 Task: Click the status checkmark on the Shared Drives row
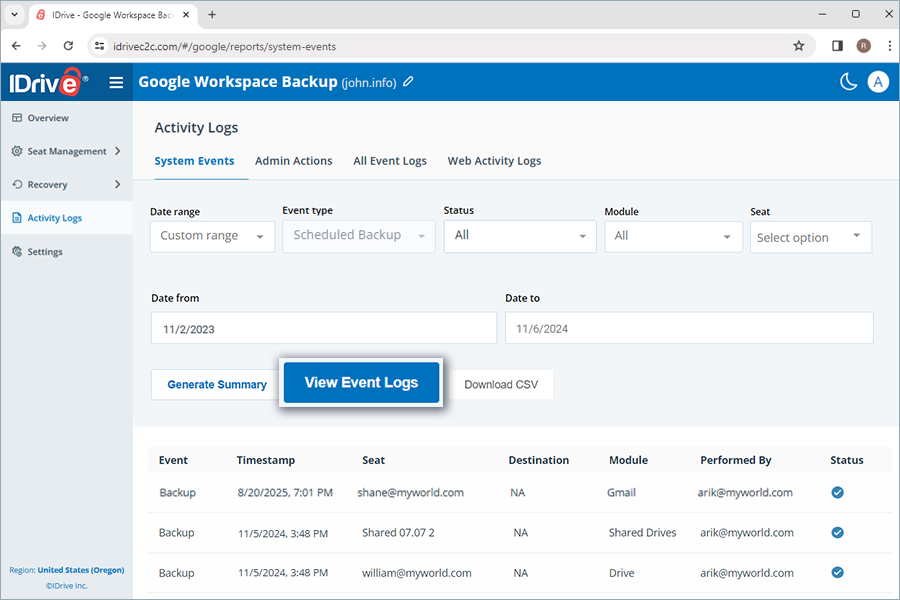pos(837,532)
